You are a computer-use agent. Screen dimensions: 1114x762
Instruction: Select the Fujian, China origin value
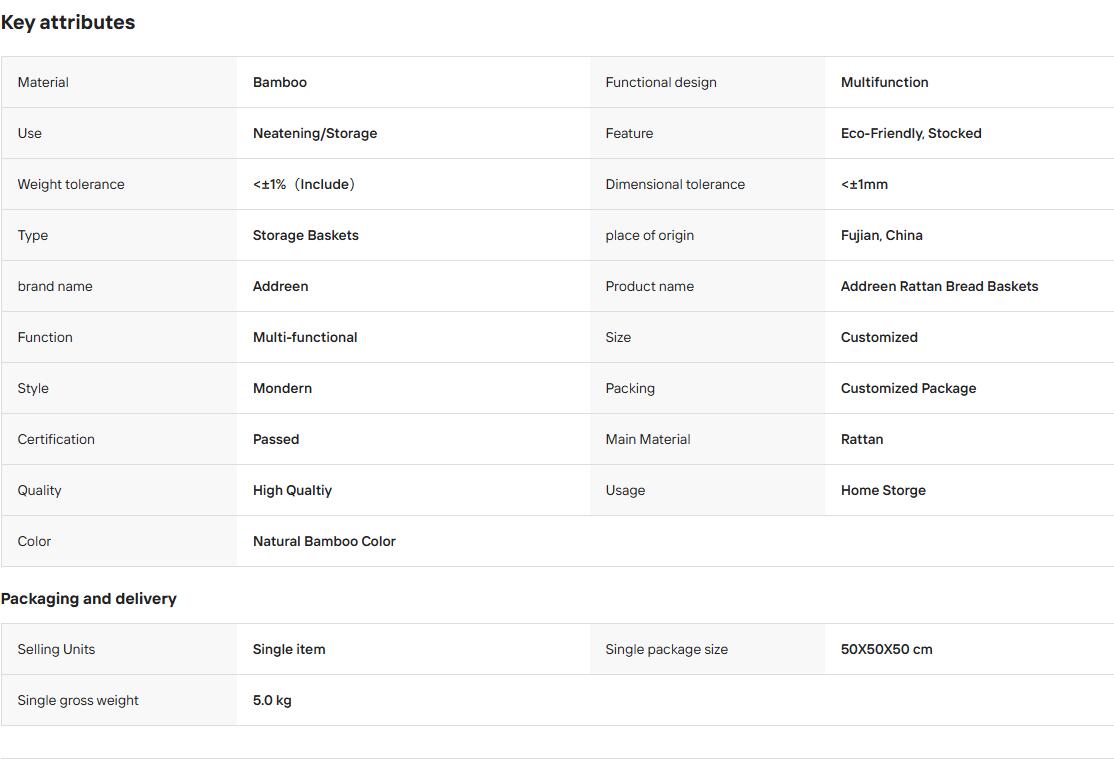(882, 236)
